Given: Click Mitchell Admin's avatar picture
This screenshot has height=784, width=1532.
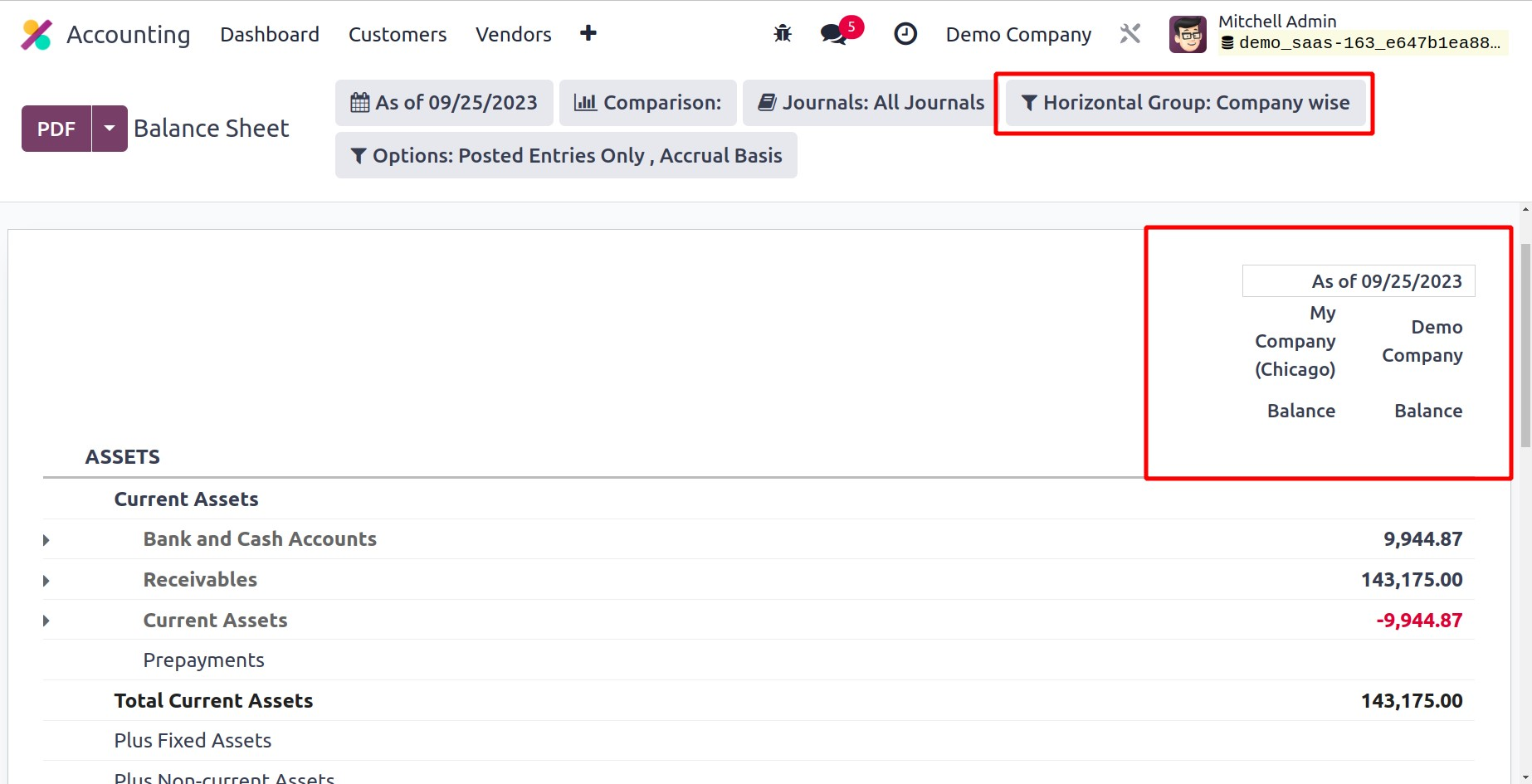Looking at the screenshot, I should (1187, 35).
